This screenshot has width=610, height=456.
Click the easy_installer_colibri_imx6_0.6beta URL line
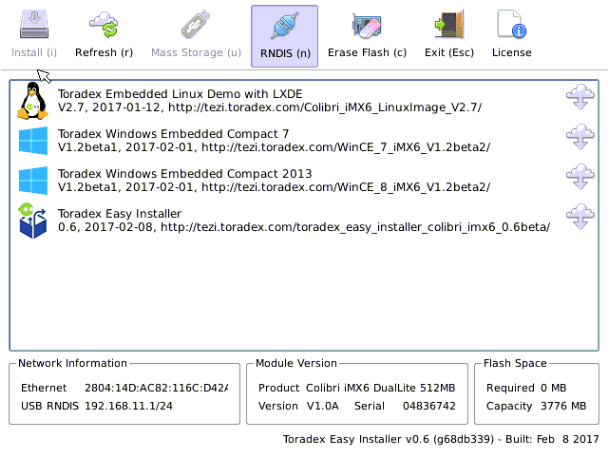(x=304, y=227)
